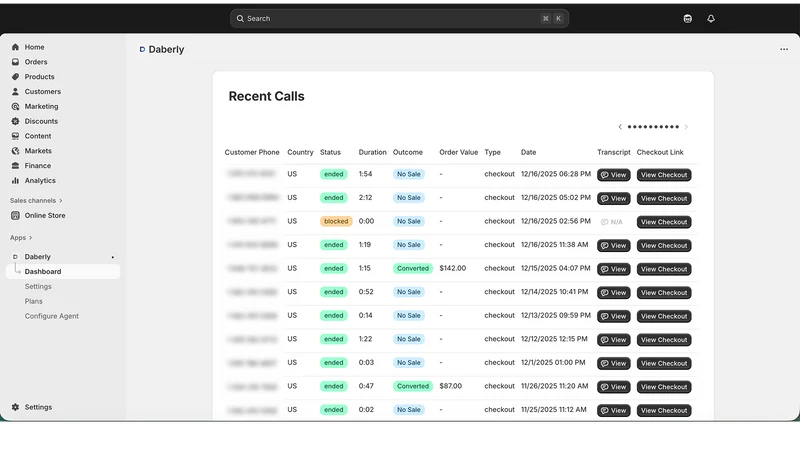Click the Converted badge for $87.00
This screenshot has width=800, height=450.
pyautogui.click(x=413, y=386)
